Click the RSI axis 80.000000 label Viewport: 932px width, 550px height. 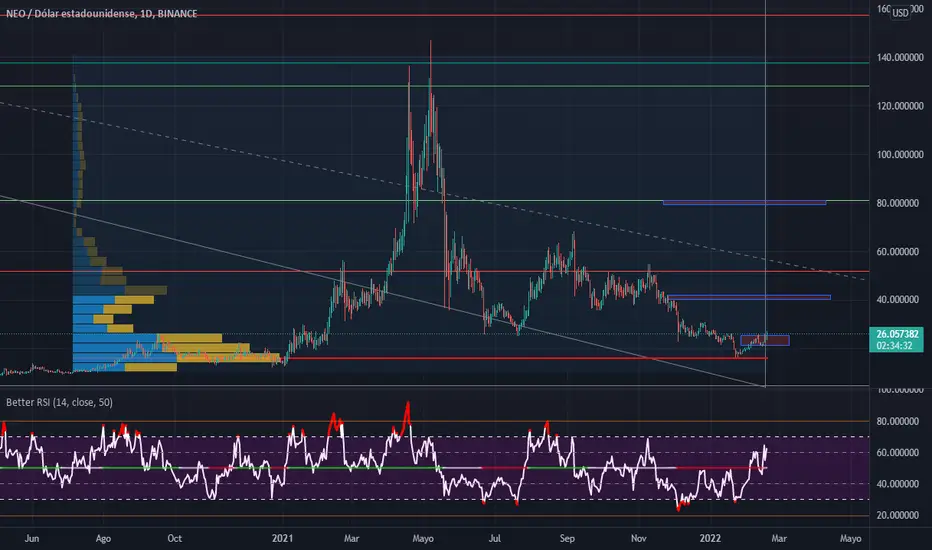point(898,422)
